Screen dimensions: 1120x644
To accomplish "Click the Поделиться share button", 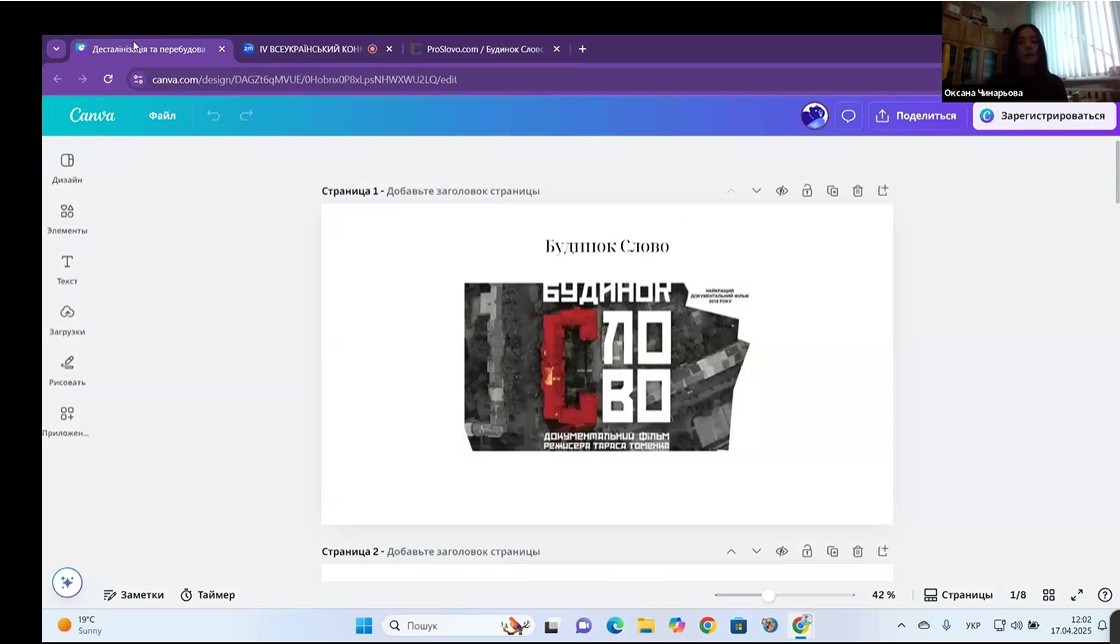I will pos(916,116).
